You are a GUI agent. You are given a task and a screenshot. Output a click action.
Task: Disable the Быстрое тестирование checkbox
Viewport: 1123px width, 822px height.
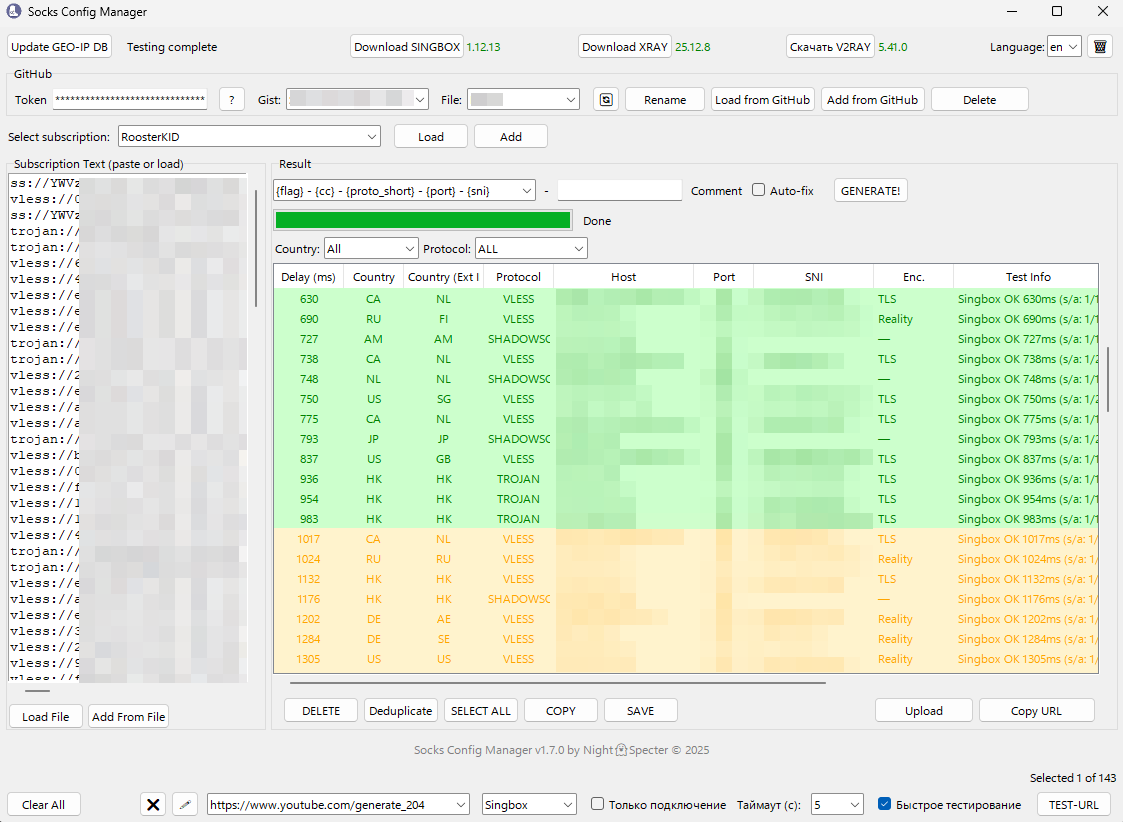884,802
